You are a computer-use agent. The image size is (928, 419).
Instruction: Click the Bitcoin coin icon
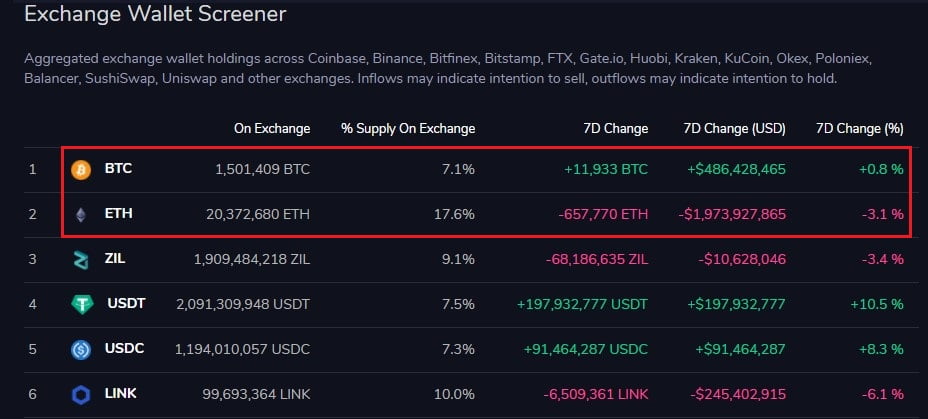coord(81,170)
